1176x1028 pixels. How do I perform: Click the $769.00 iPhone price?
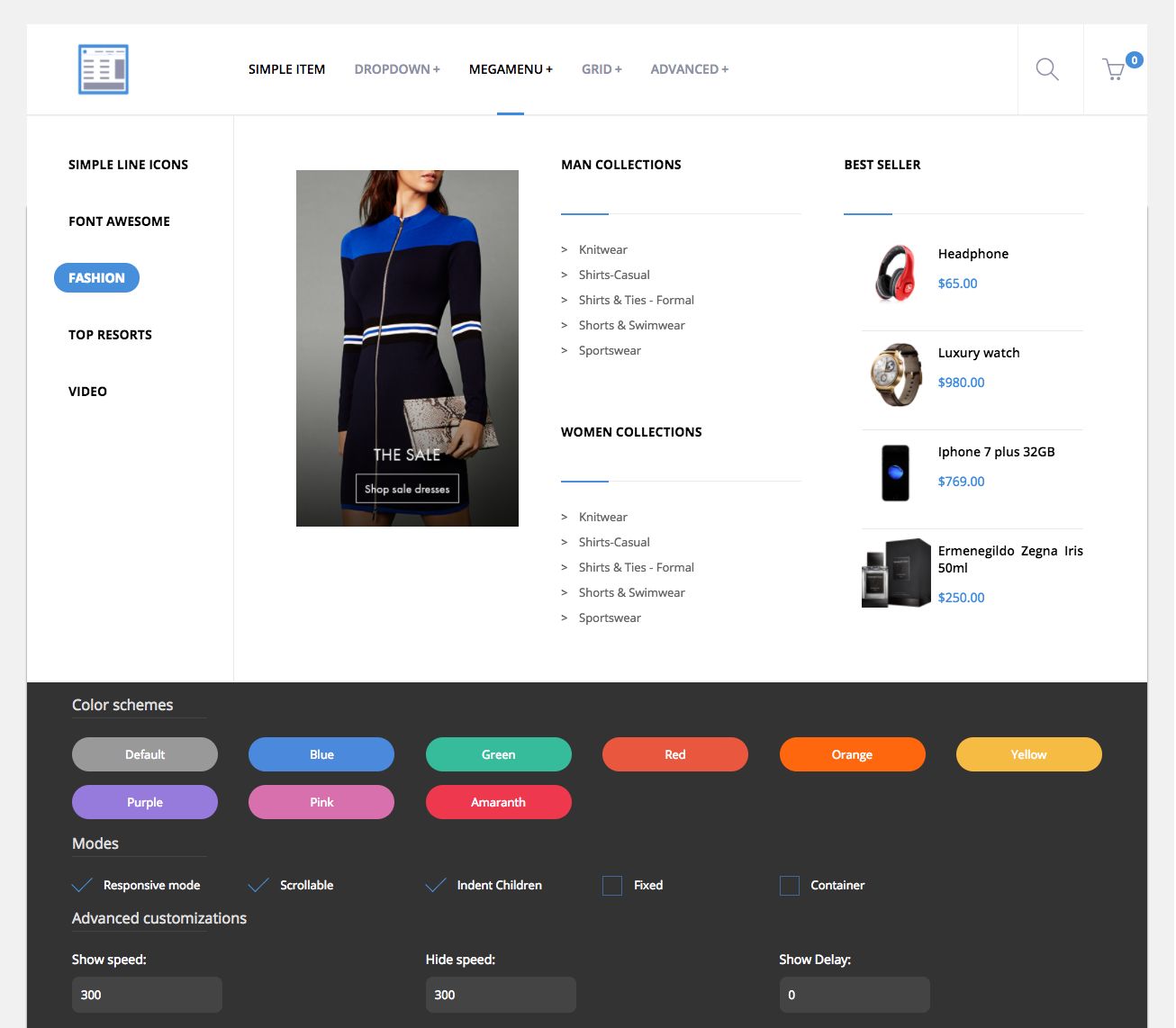tap(961, 482)
